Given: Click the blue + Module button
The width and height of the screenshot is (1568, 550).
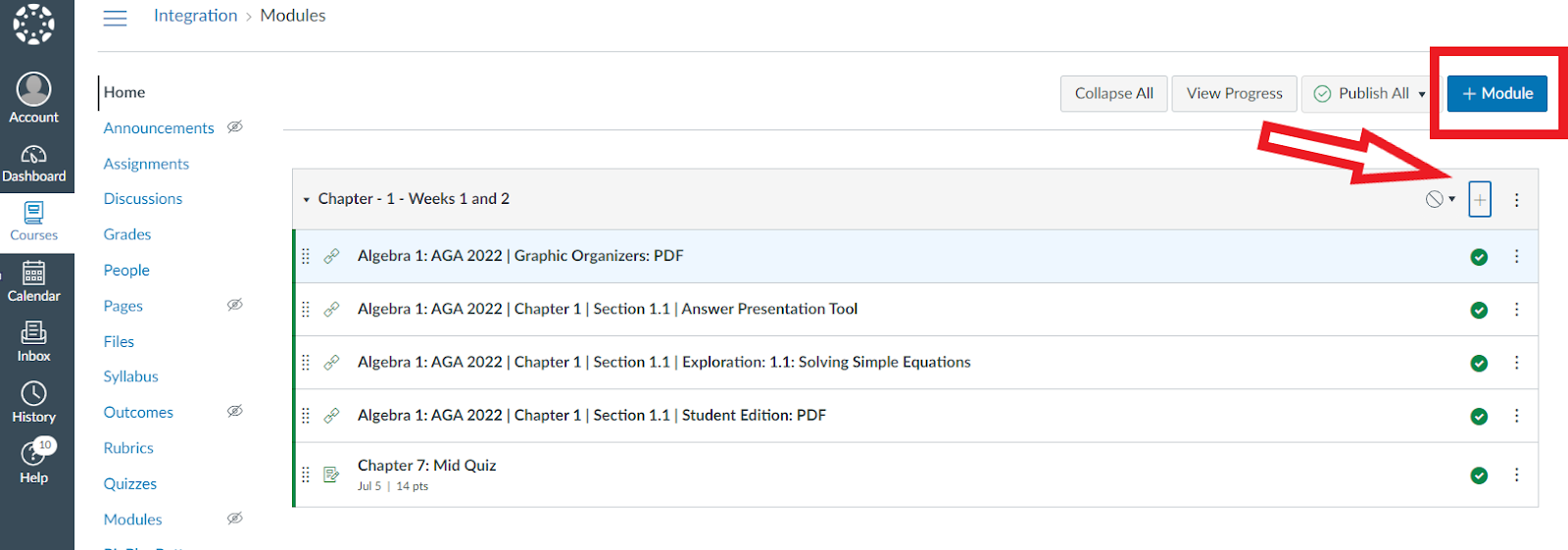Looking at the screenshot, I should 1496,94.
